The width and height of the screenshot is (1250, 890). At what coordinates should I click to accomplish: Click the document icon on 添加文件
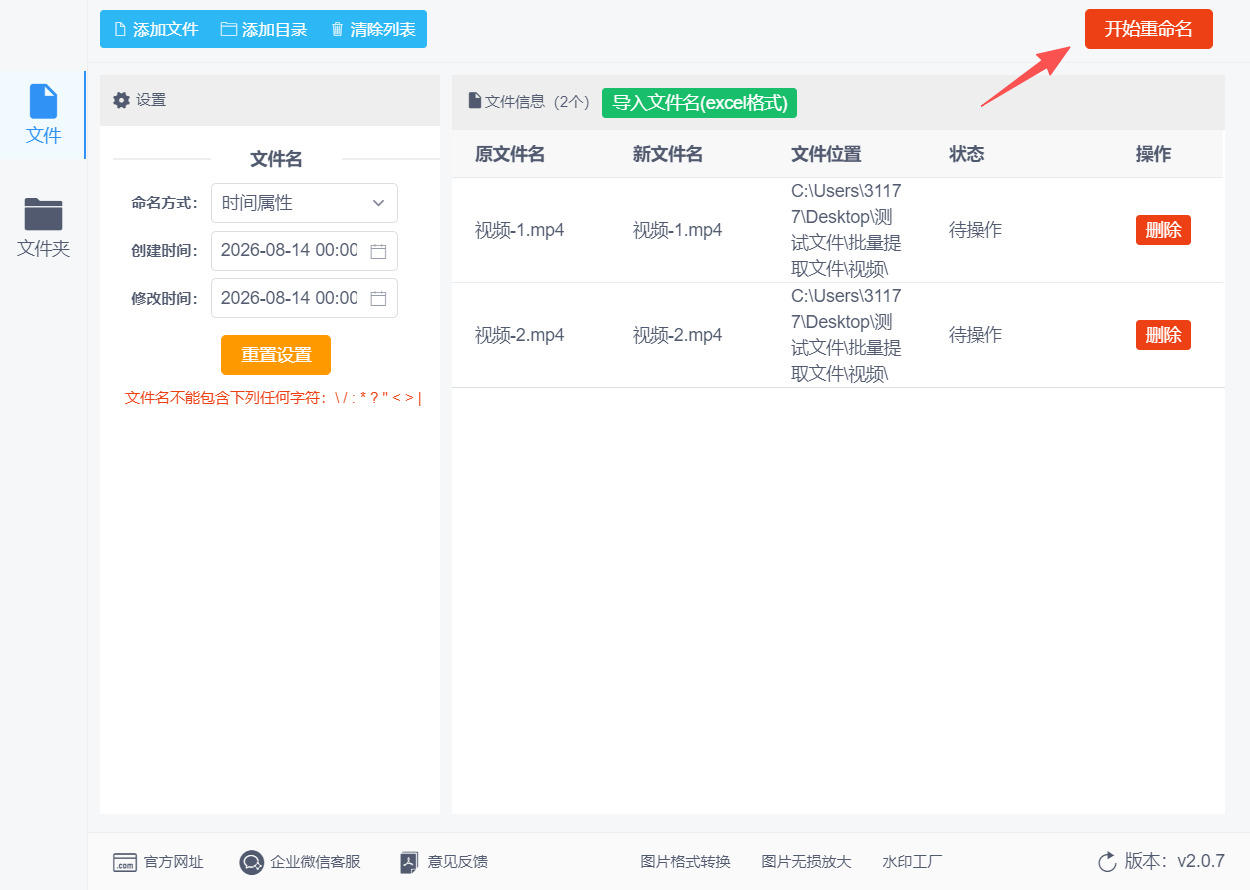click(x=120, y=29)
